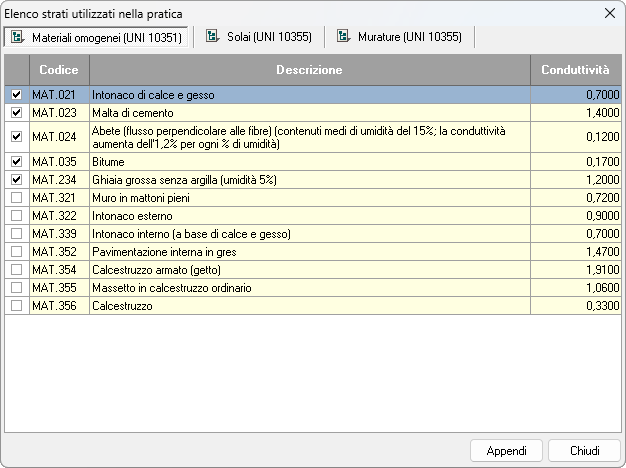626x468 pixels.
Task: Click the Materiali omogenei tab icon
Action: [18, 37]
